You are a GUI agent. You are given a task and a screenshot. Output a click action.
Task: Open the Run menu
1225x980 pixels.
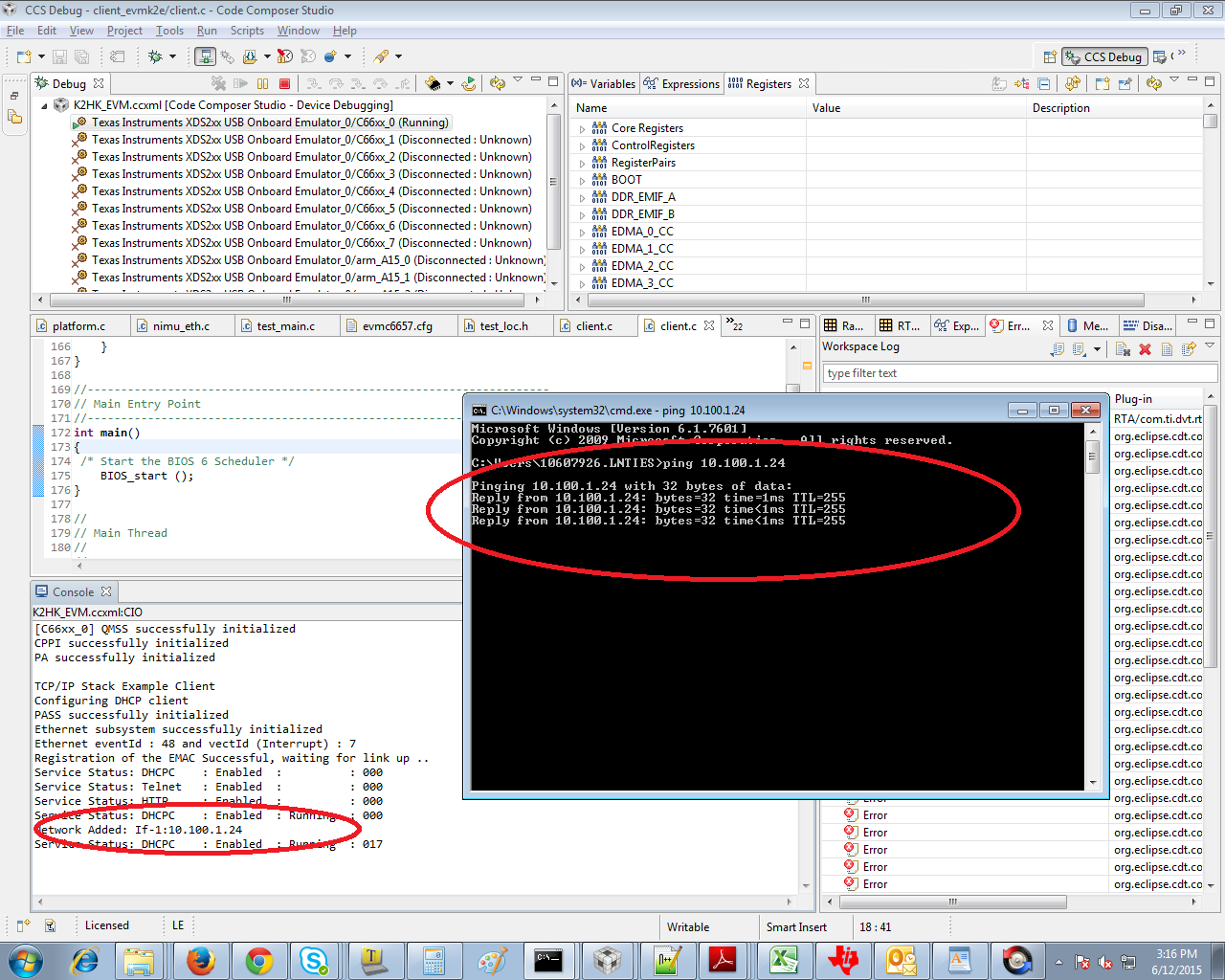(207, 31)
